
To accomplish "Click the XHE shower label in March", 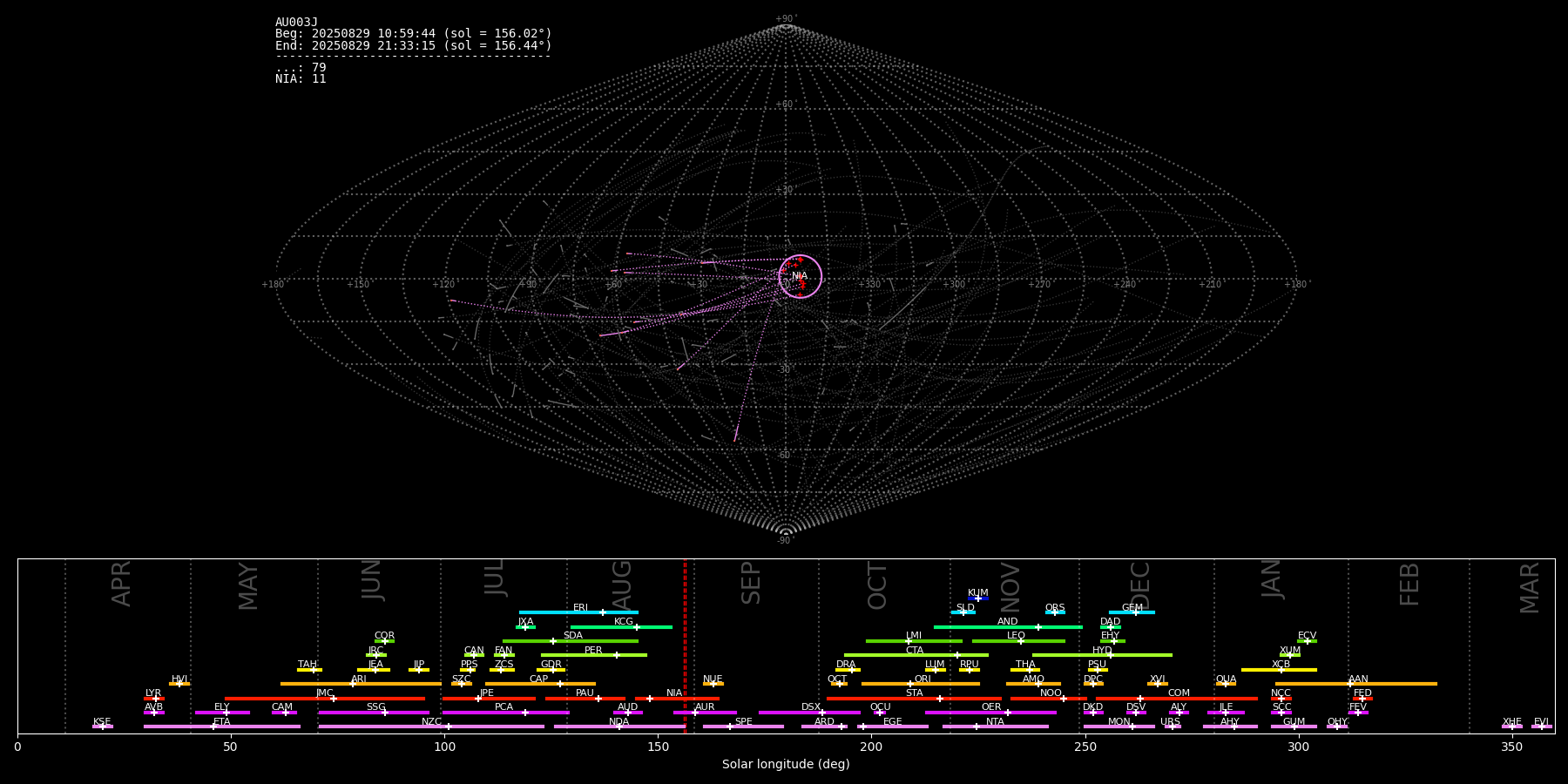I will [x=1511, y=721].
